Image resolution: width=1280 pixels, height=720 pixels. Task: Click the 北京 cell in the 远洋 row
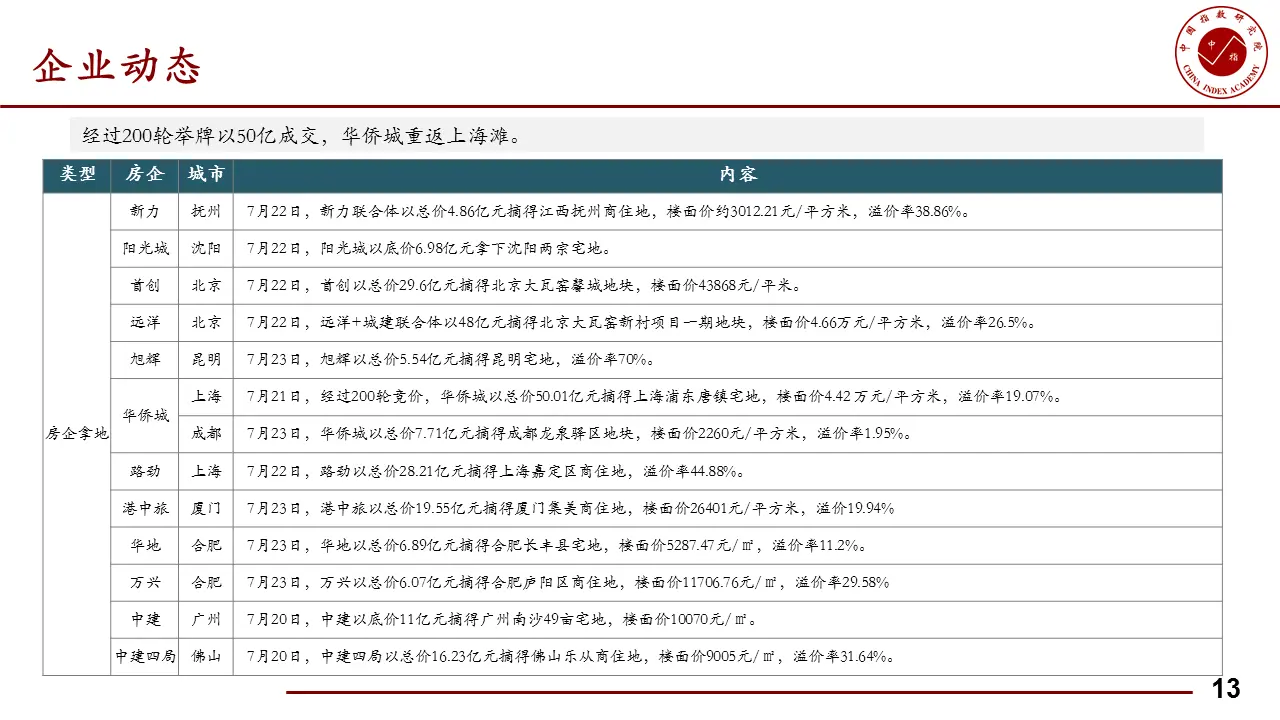pos(206,323)
